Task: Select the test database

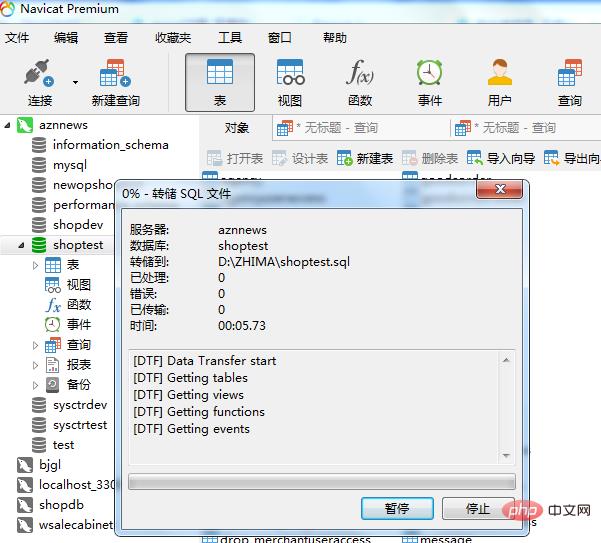Action: 53,445
